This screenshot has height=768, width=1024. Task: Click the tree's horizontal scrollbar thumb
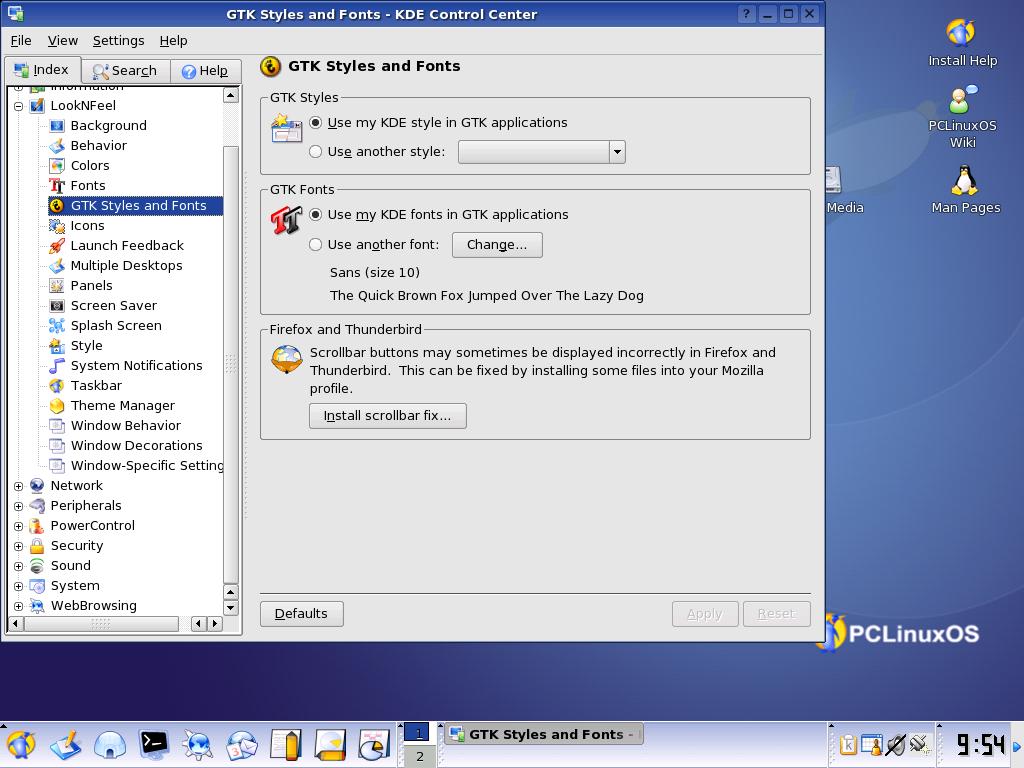[101, 624]
